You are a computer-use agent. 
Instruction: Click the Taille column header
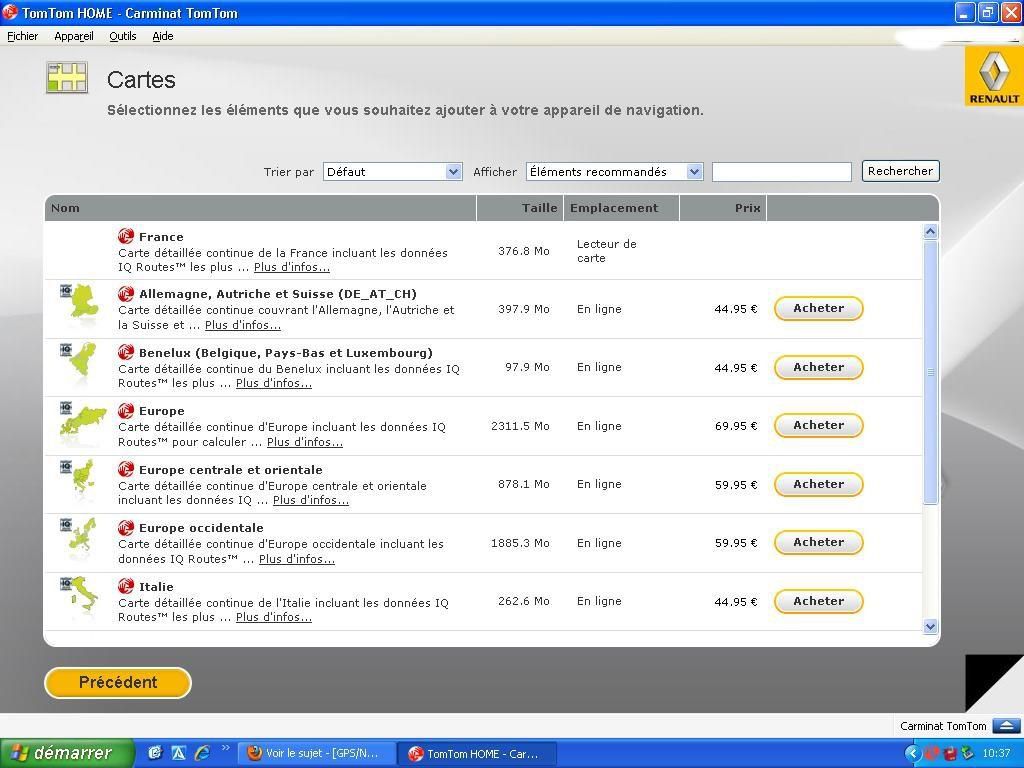click(x=520, y=208)
